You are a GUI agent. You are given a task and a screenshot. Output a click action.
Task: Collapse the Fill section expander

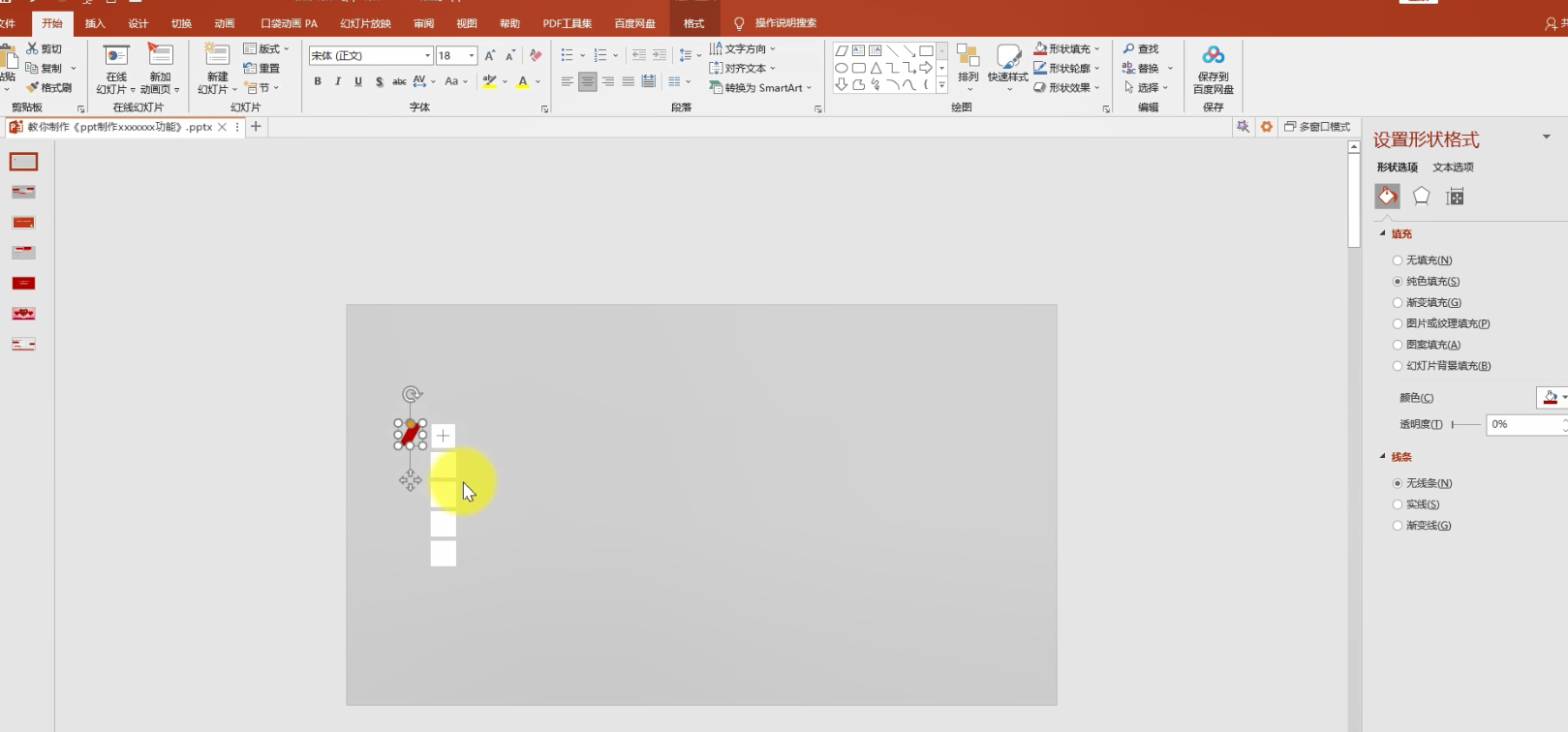(1382, 233)
